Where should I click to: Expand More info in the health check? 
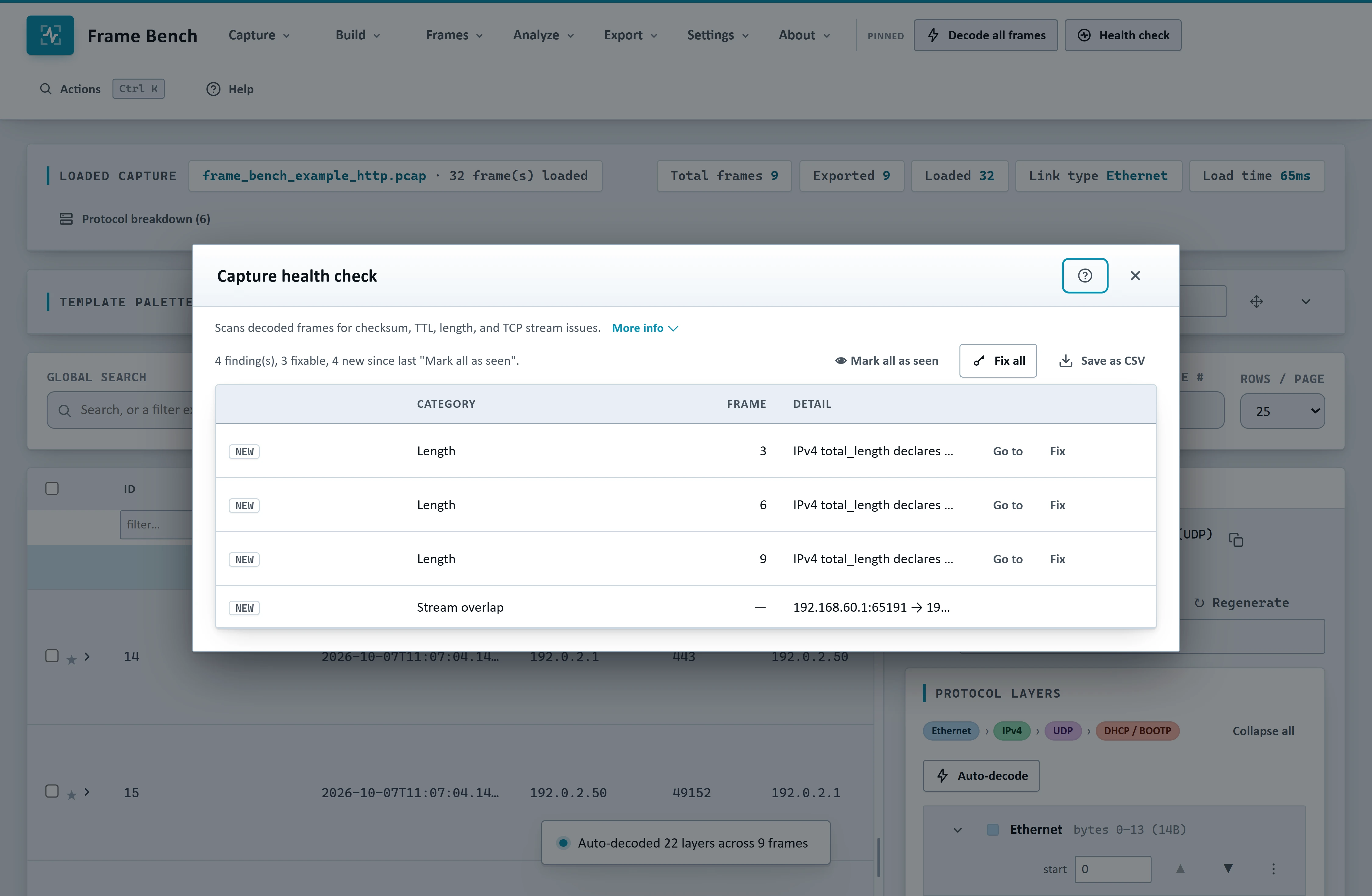click(645, 328)
